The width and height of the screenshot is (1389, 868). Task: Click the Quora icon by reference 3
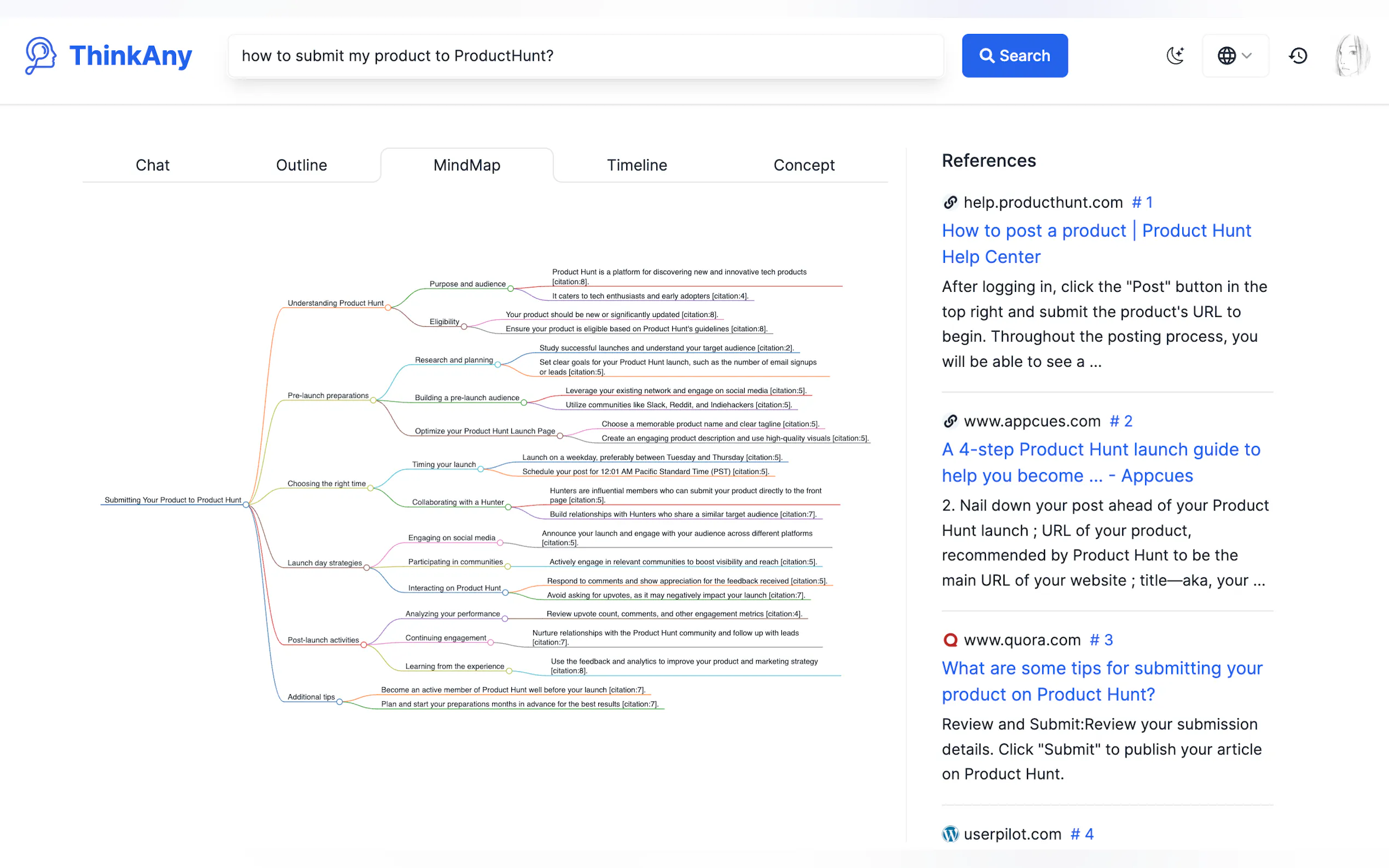tap(950, 640)
